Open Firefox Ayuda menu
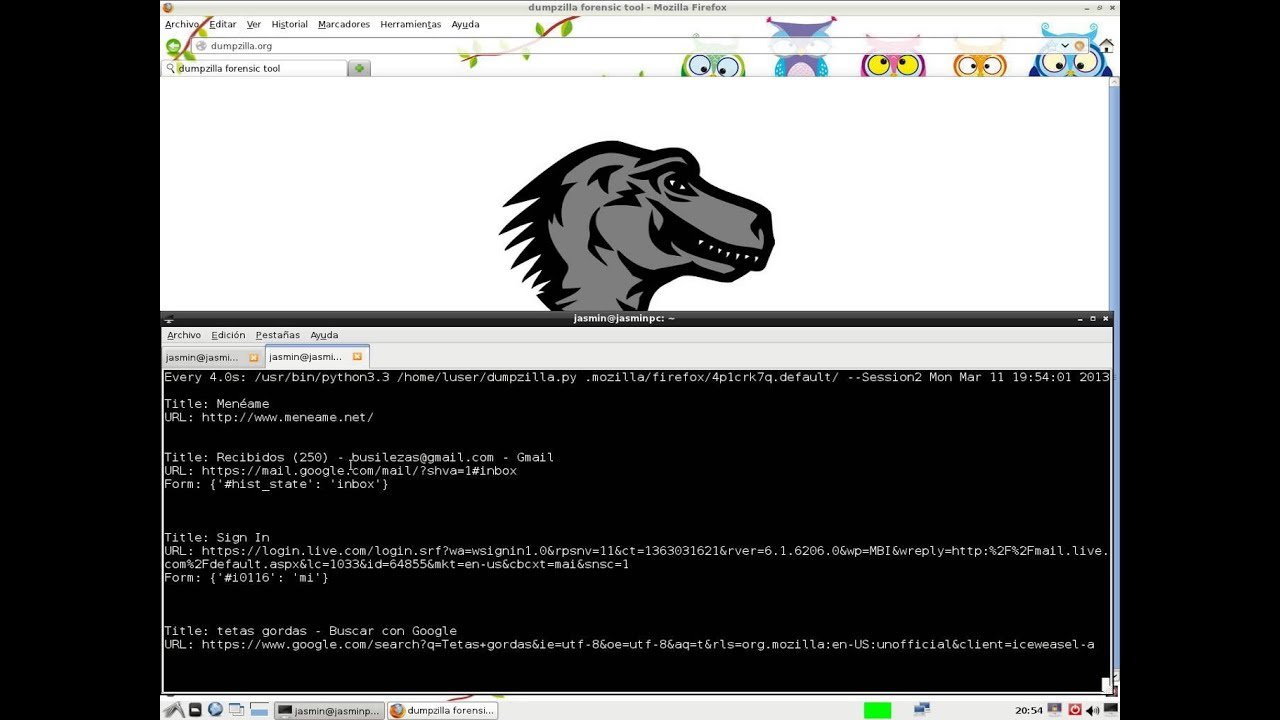This screenshot has width=1280, height=720. (465, 24)
